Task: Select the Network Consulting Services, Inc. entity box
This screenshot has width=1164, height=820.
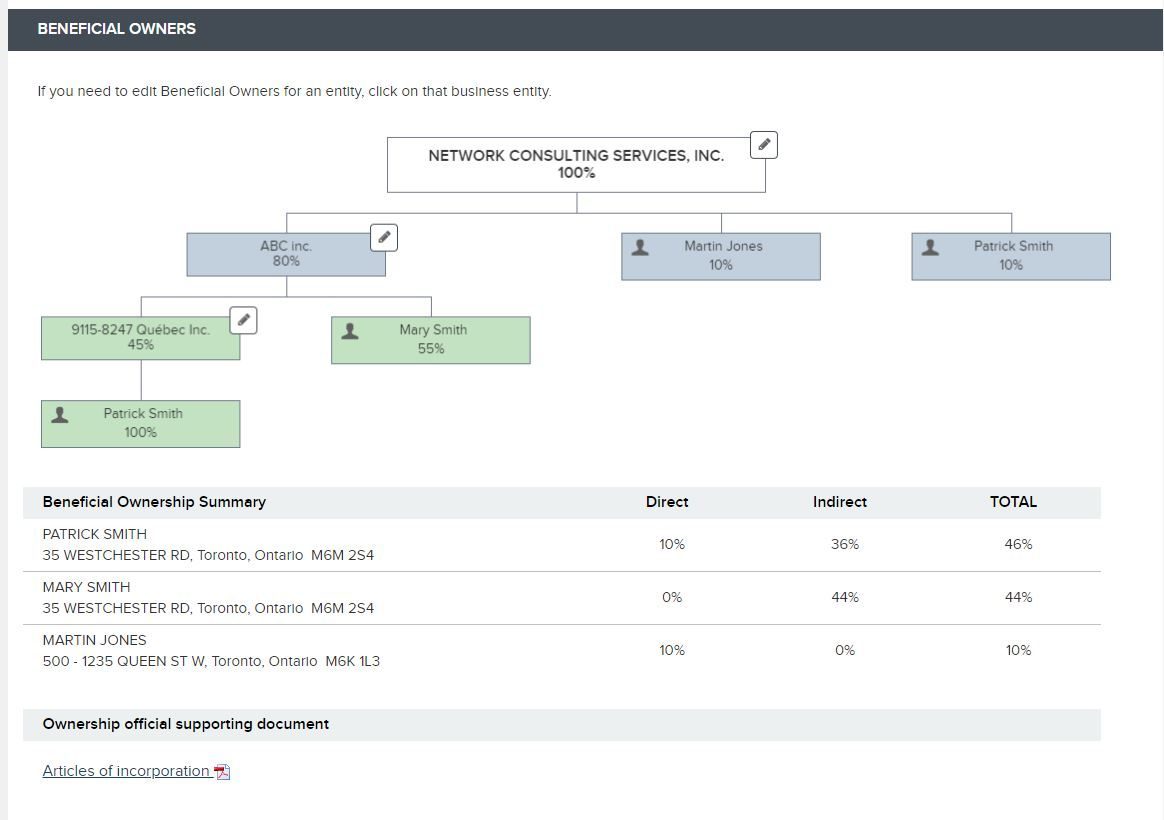Action: point(576,165)
